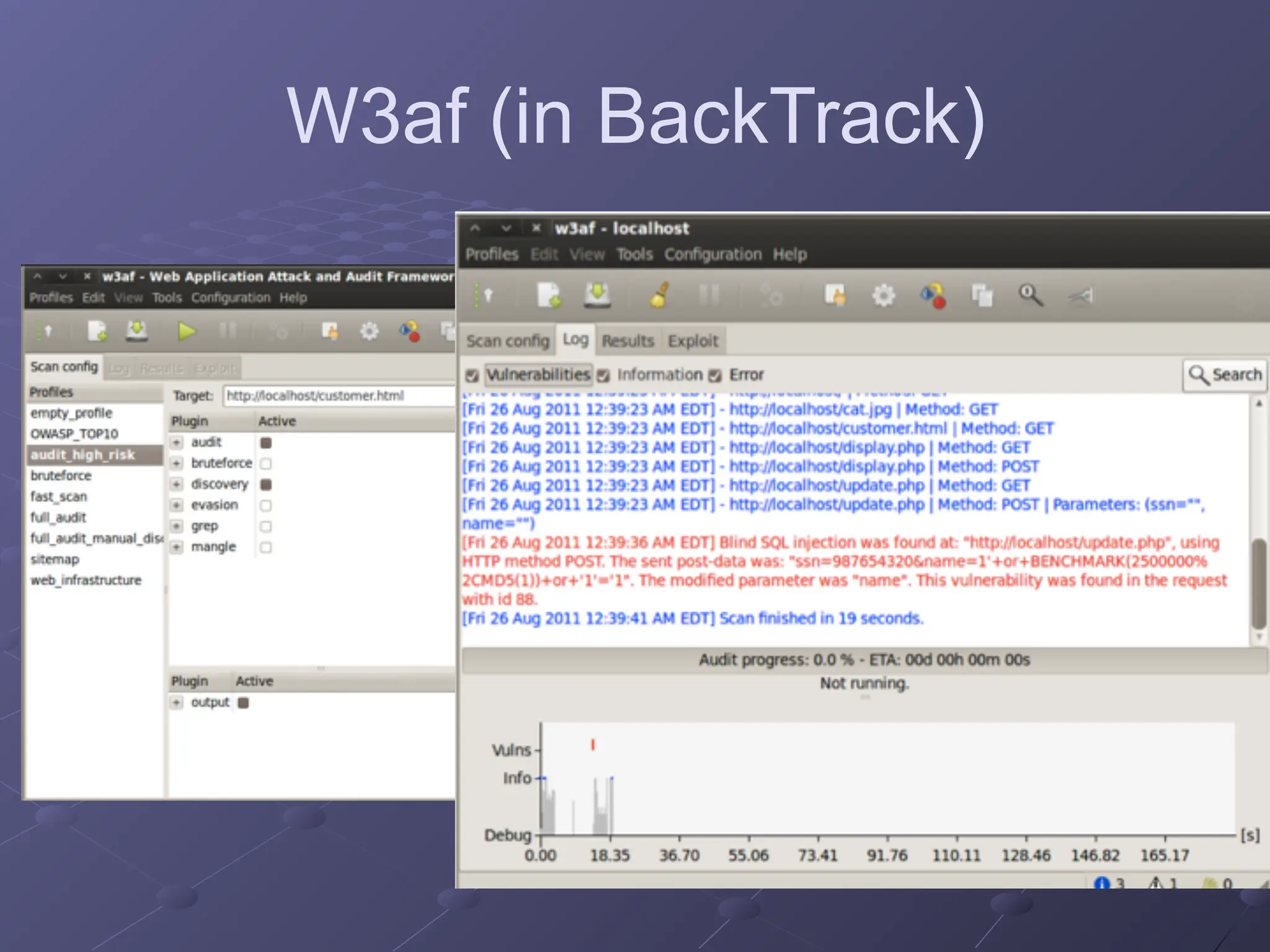Click the gear Configuration icon in left window toolbar

tap(369, 332)
